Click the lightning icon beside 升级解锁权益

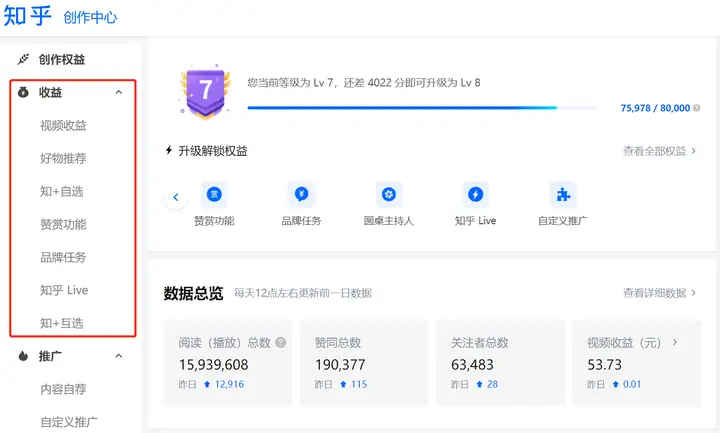(169, 150)
